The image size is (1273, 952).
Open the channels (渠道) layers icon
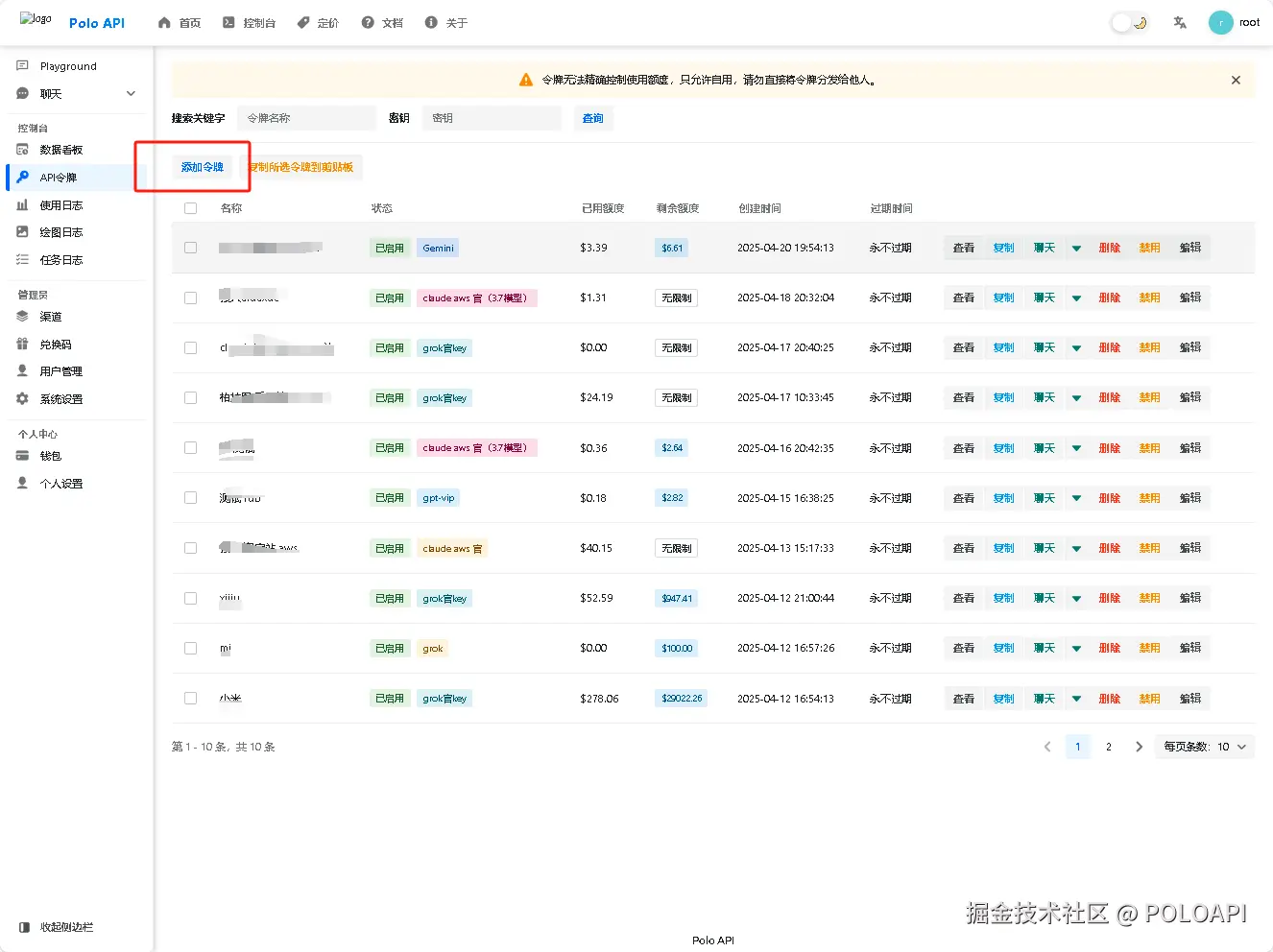click(x=23, y=317)
